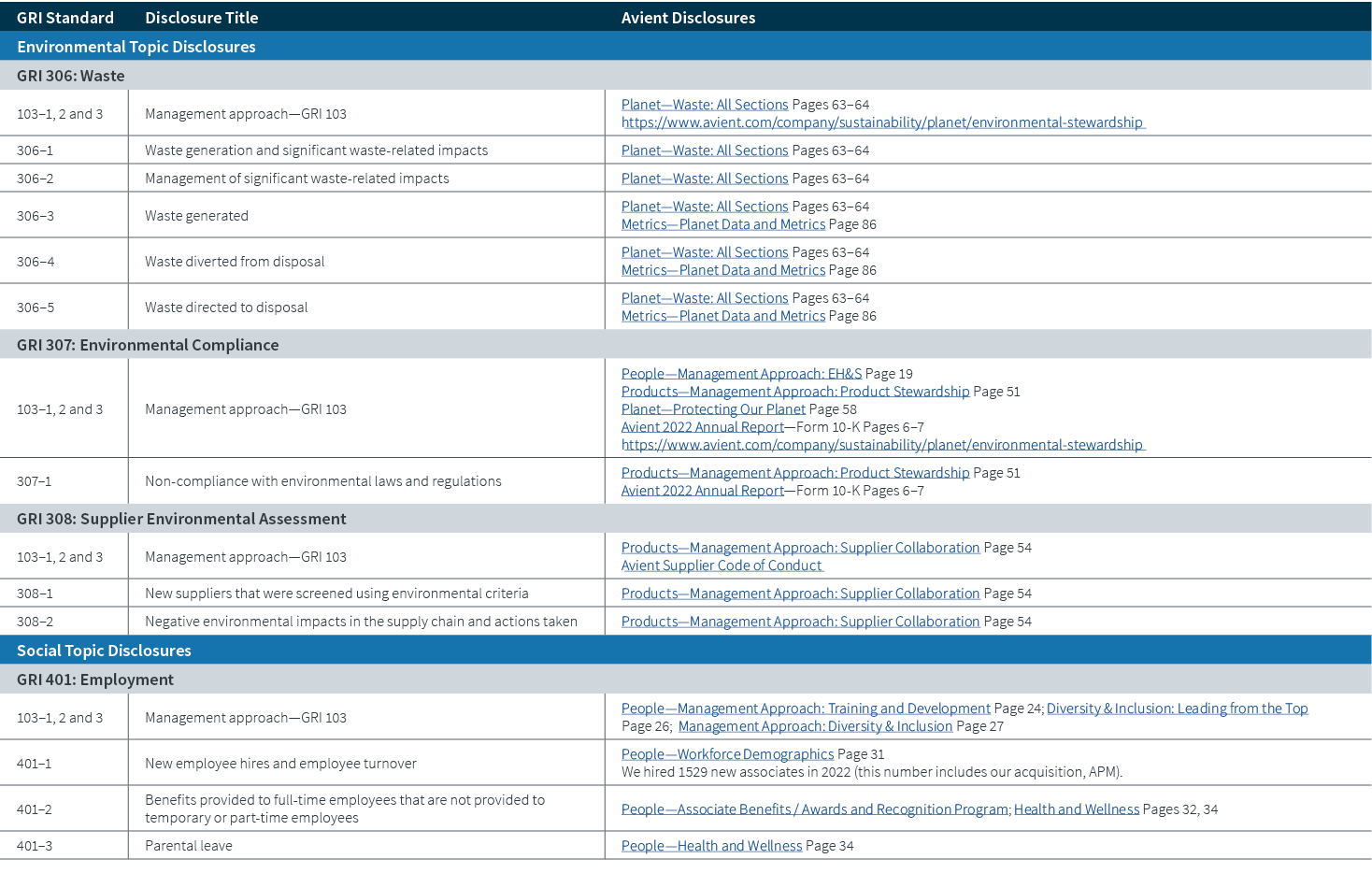Open Supplier Collaboration link for disclosure 308-2

[x=800, y=621]
